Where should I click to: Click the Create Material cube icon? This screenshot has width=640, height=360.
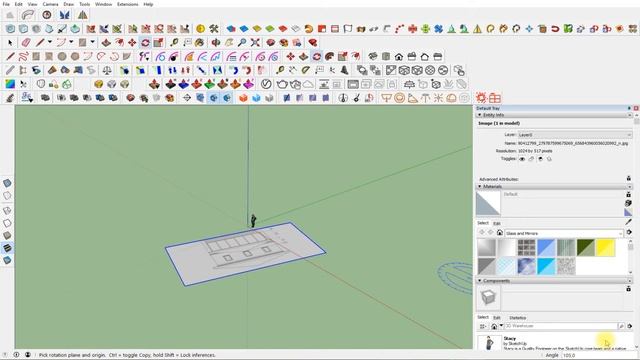(x=629, y=203)
